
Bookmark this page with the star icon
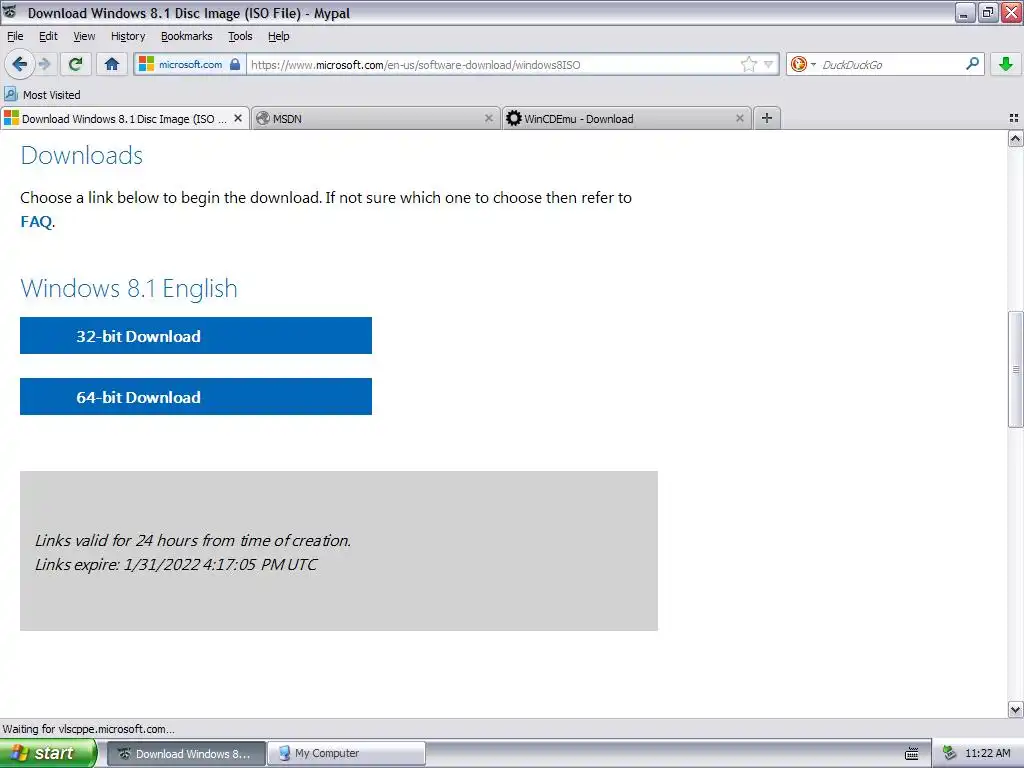748,64
